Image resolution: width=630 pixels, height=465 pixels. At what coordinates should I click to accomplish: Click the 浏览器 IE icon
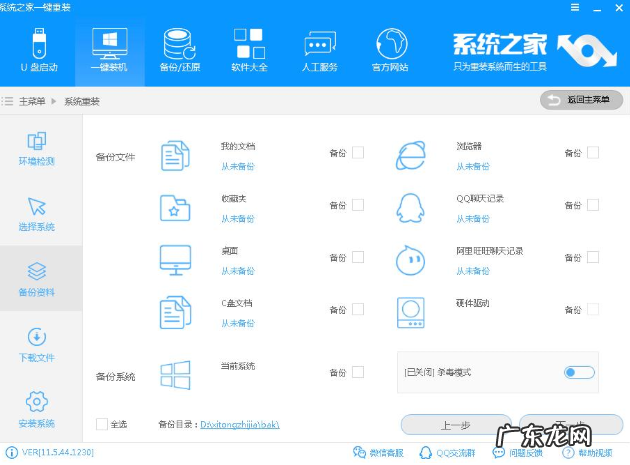pyautogui.click(x=411, y=156)
